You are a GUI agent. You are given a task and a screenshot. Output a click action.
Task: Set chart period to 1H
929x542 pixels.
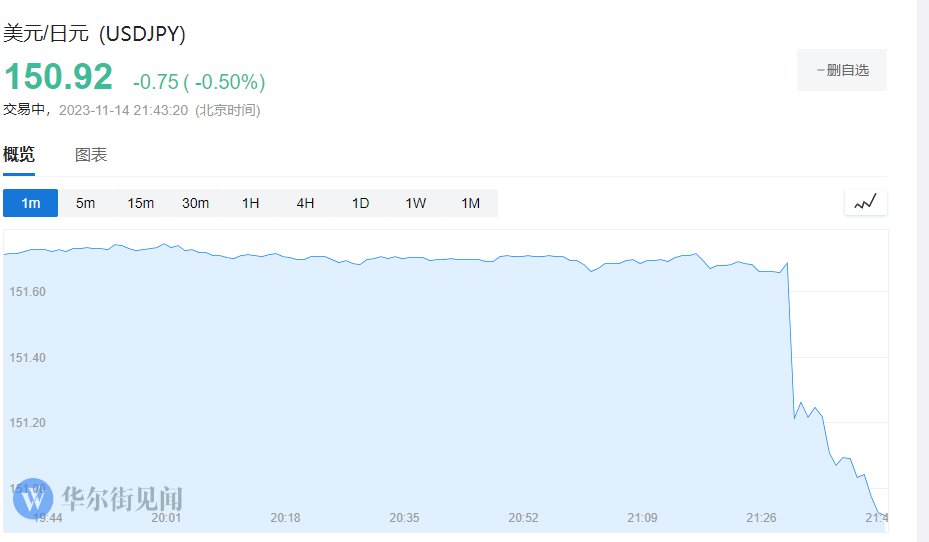[250, 203]
